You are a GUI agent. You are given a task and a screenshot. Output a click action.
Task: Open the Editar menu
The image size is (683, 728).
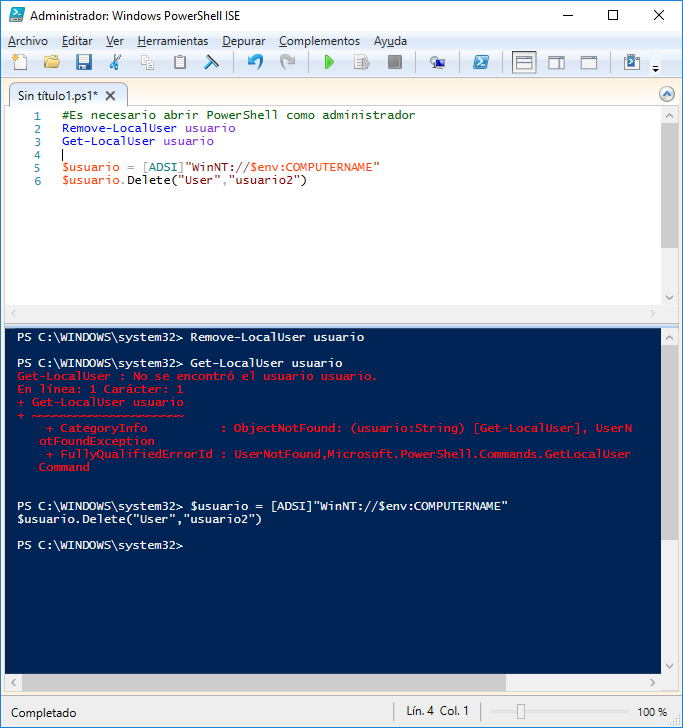click(x=77, y=41)
